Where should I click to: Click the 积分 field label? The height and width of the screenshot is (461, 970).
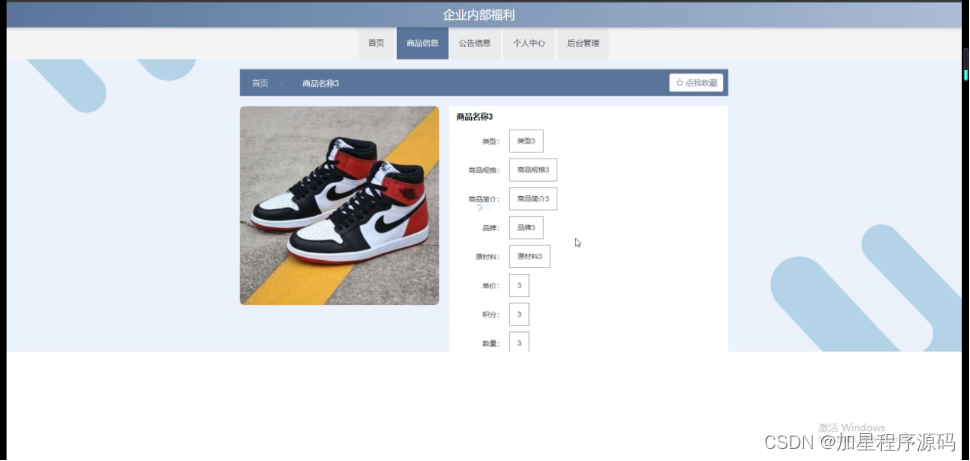[491, 315]
